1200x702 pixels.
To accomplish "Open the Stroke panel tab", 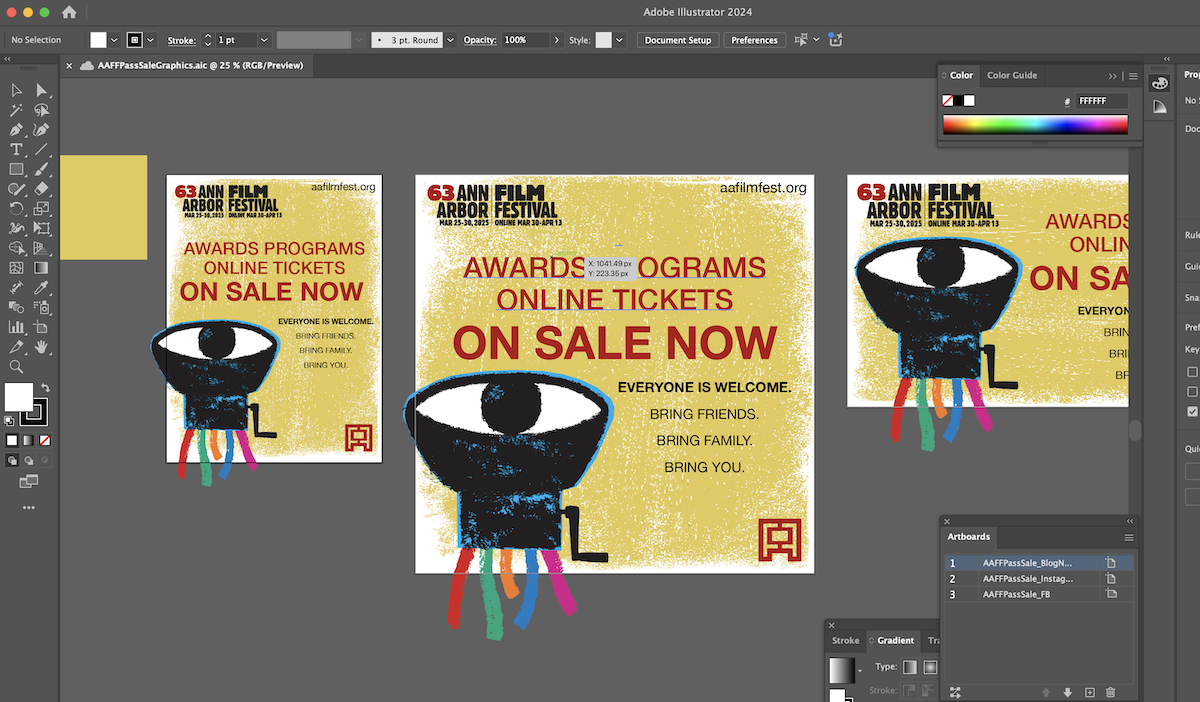I will (x=846, y=640).
